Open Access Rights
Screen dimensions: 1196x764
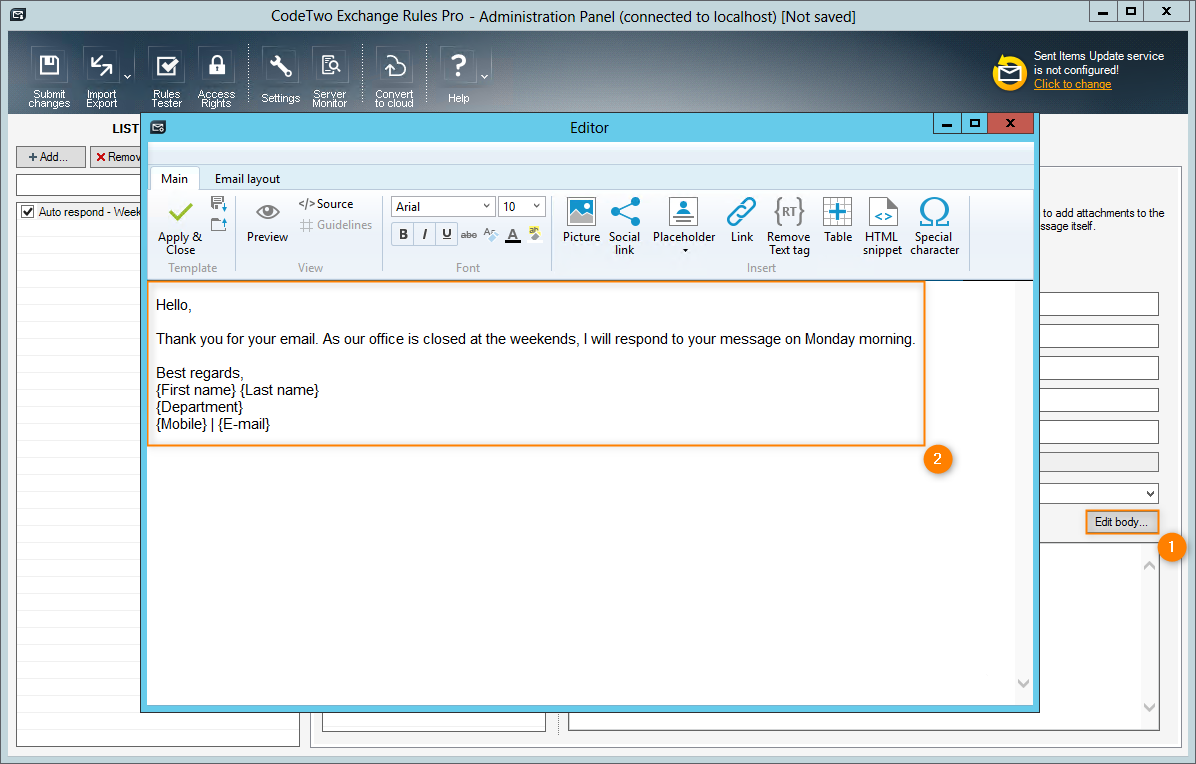[217, 78]
